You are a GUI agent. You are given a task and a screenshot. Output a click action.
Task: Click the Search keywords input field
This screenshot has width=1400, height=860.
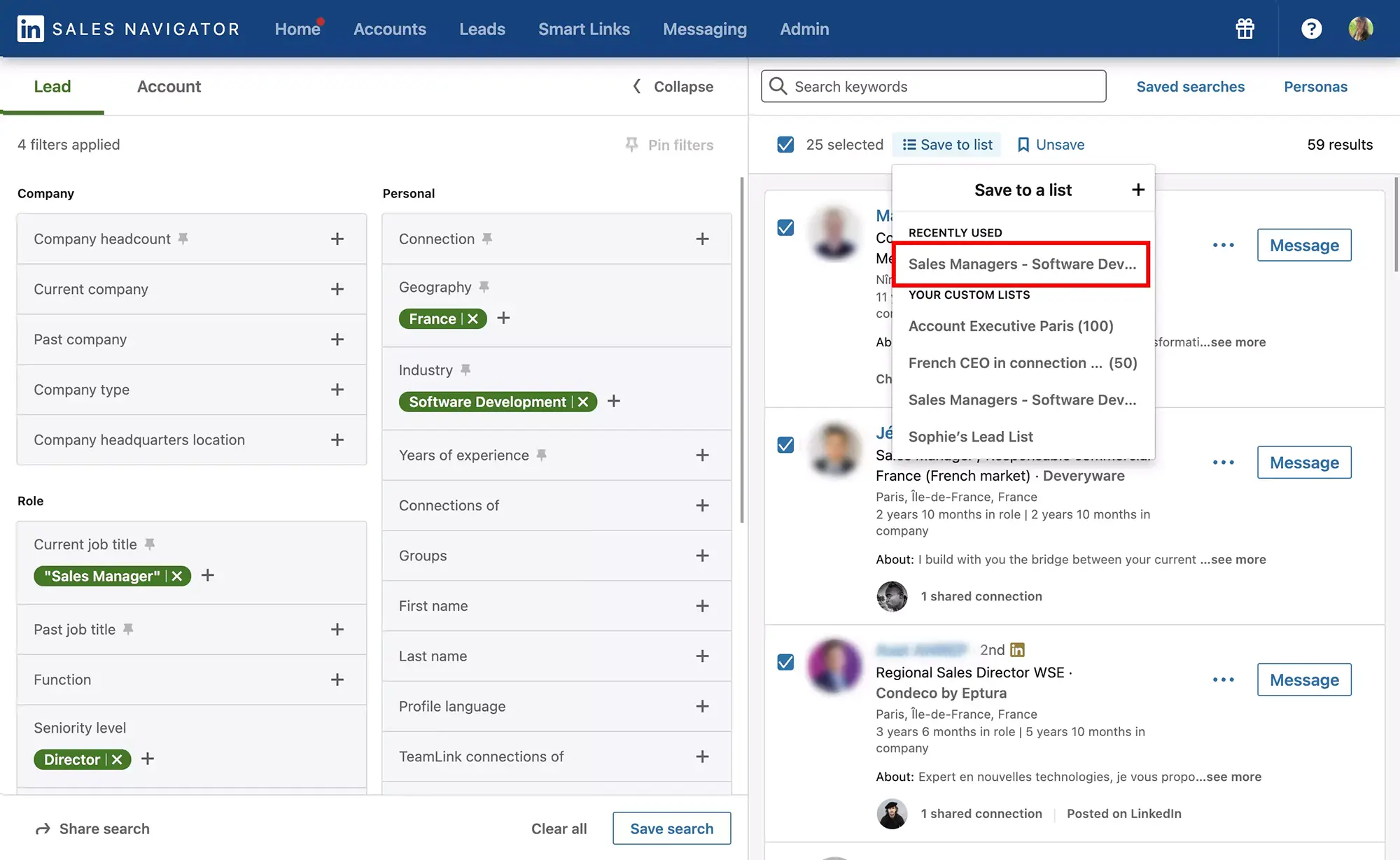click(x=933, y=86)
